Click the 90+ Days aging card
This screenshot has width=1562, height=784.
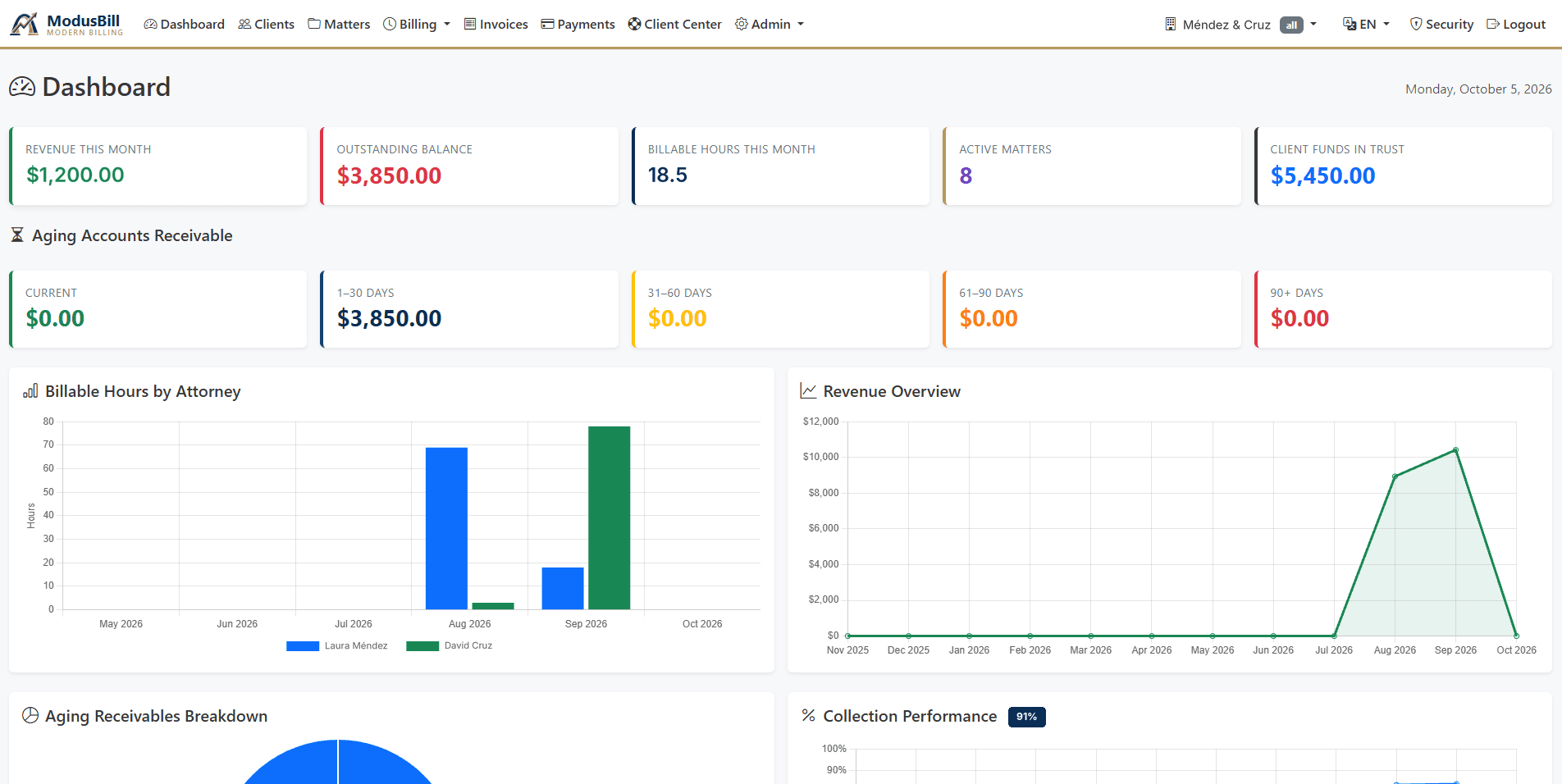pos(1404,309)
